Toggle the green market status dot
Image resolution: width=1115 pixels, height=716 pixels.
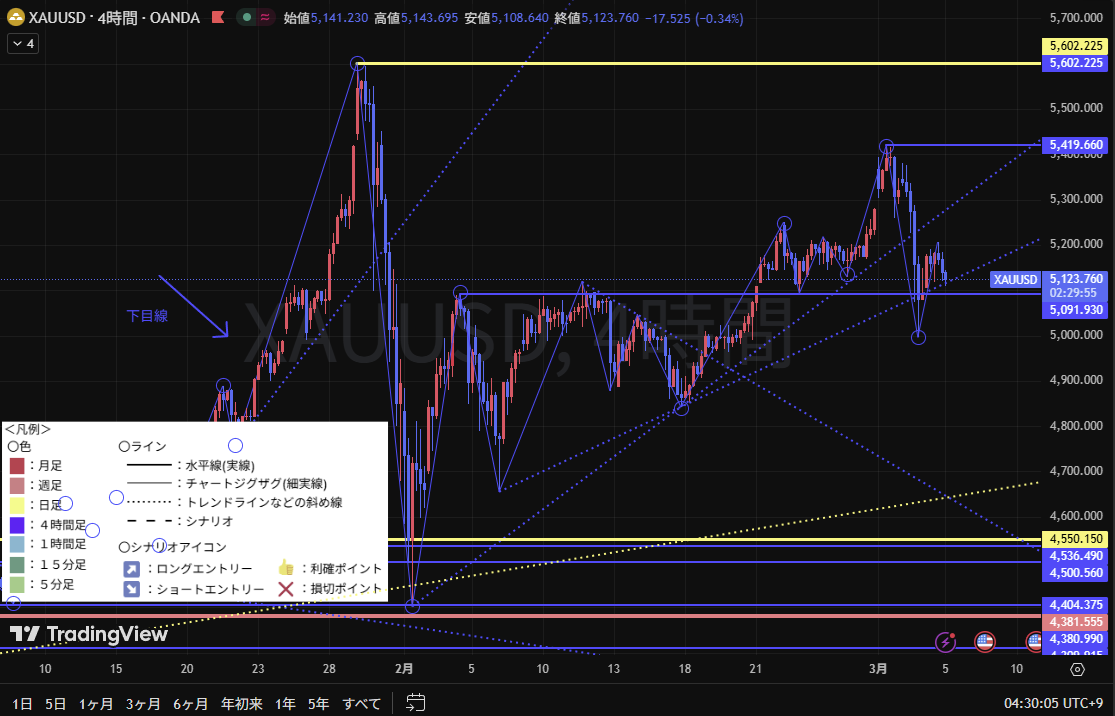tap(246, 18)
